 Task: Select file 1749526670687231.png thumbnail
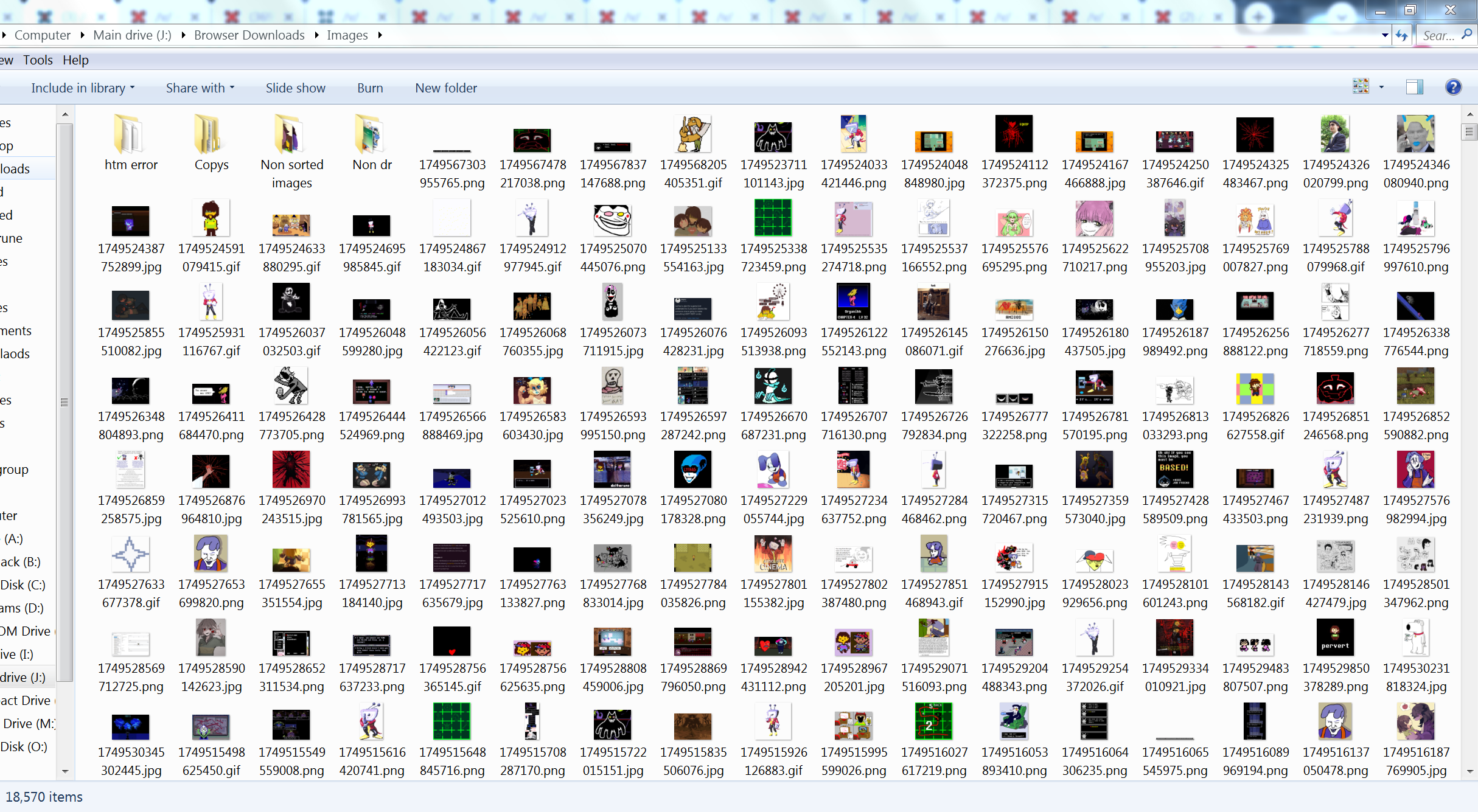[773, 386]
